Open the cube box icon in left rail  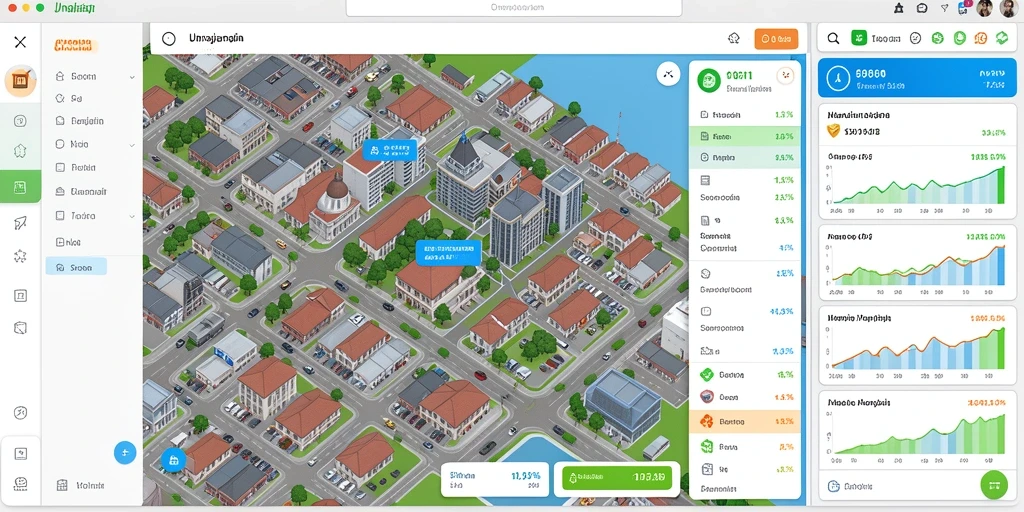coord(20,327)
